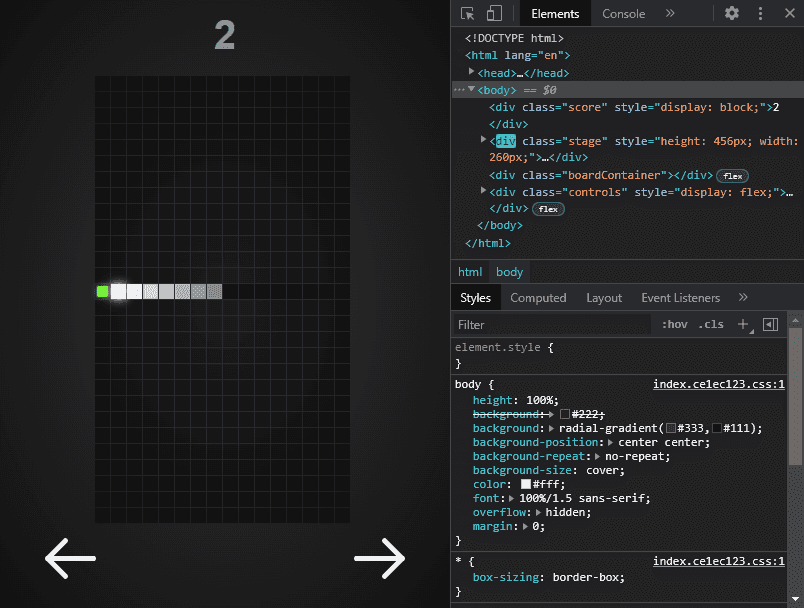Toggle the computed styles sidebar icon
804x608 pixels.
tap(770, 324)
